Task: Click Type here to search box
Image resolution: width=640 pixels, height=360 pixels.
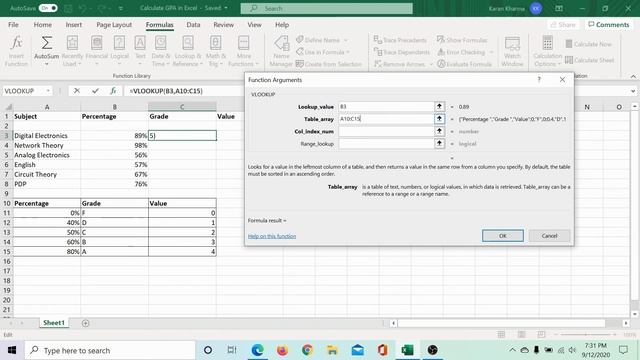Action: tap(110, 350)
